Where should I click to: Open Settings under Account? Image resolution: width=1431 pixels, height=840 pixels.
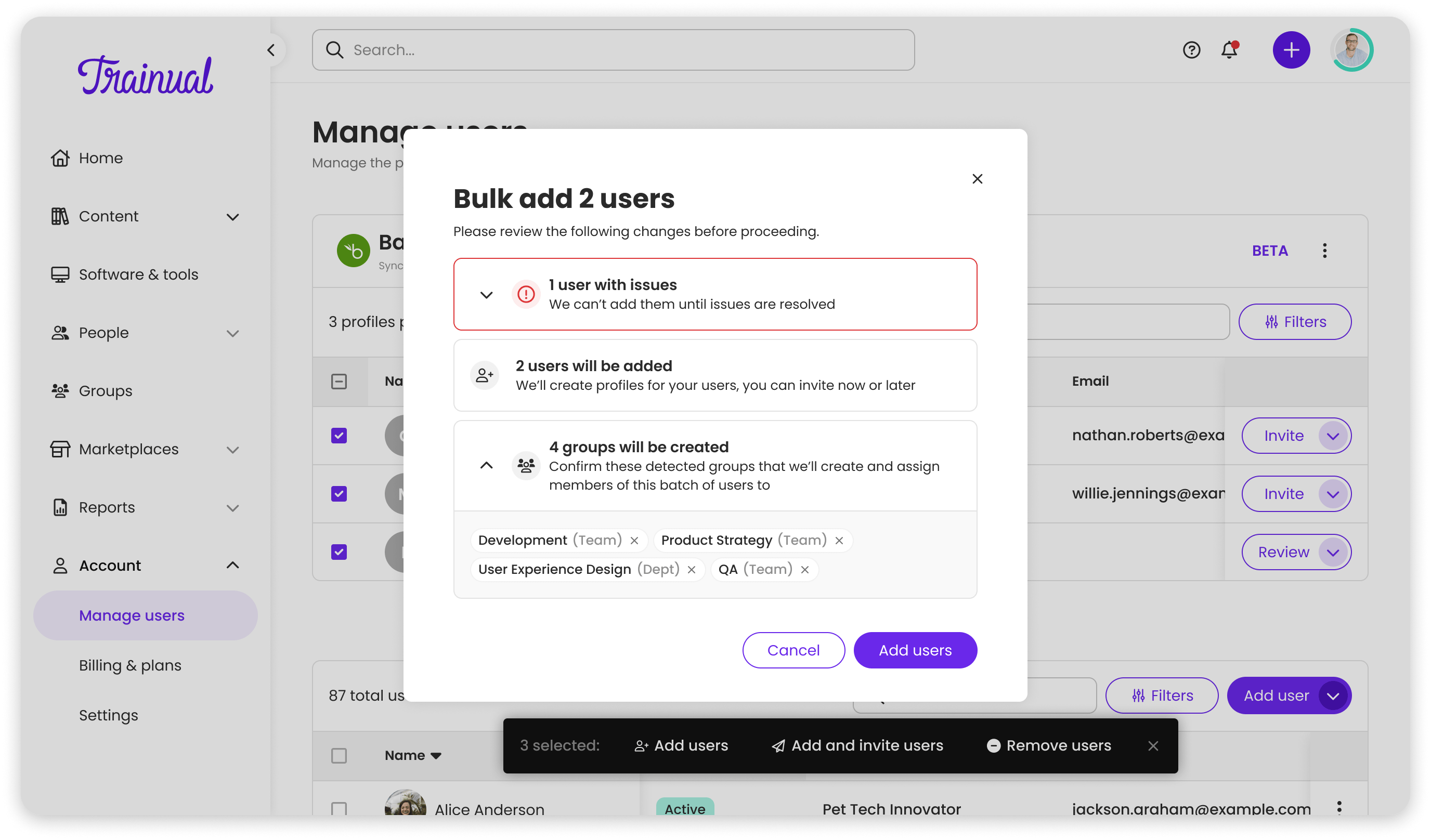[x=109, y=715]
